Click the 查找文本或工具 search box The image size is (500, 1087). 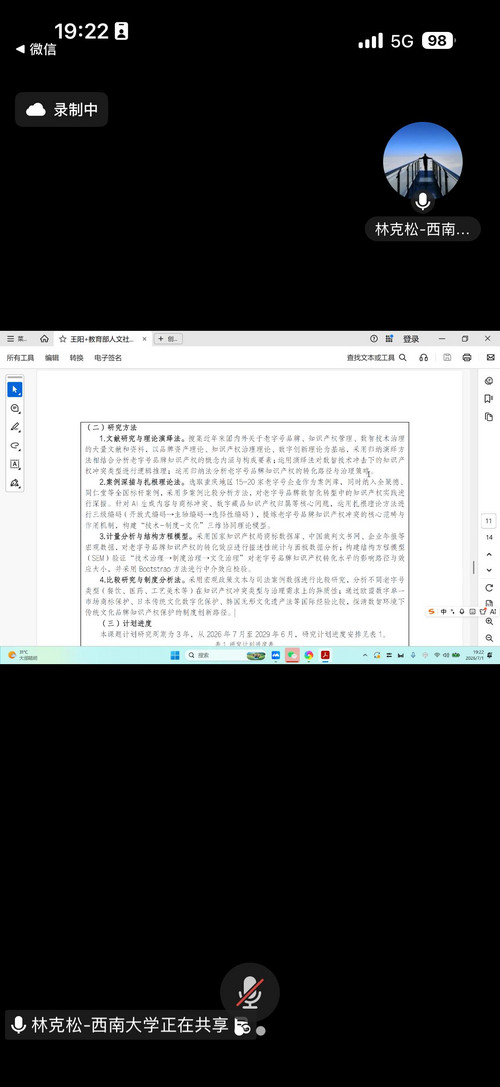tap(377, 358)
